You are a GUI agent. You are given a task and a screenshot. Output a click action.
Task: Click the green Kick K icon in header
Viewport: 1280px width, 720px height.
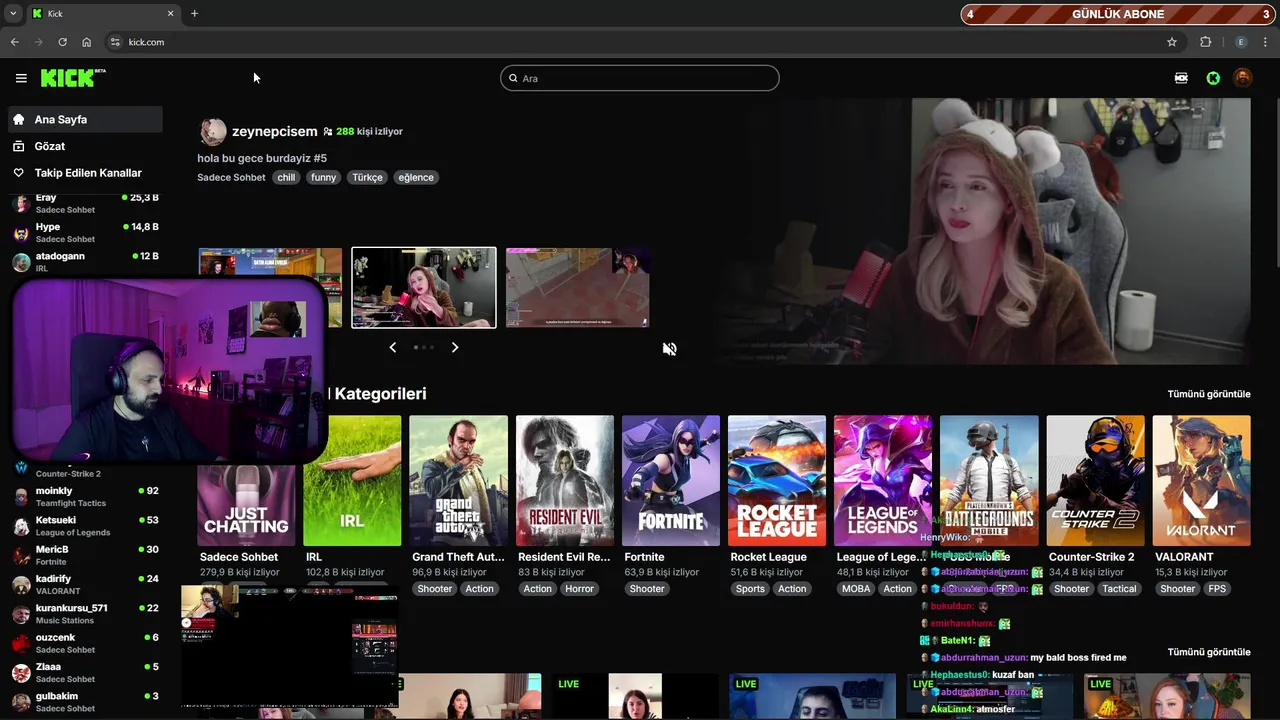point(1213,78)
